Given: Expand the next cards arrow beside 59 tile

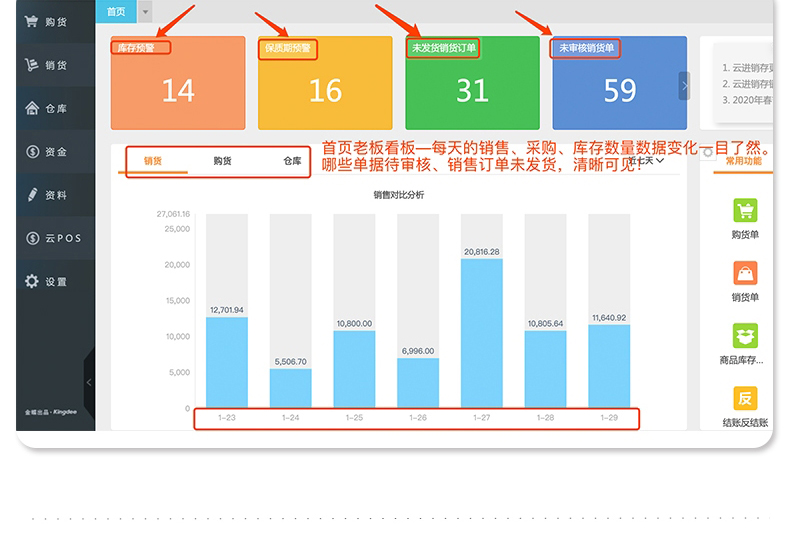Looking at the screenshot, I should (684, 86).
